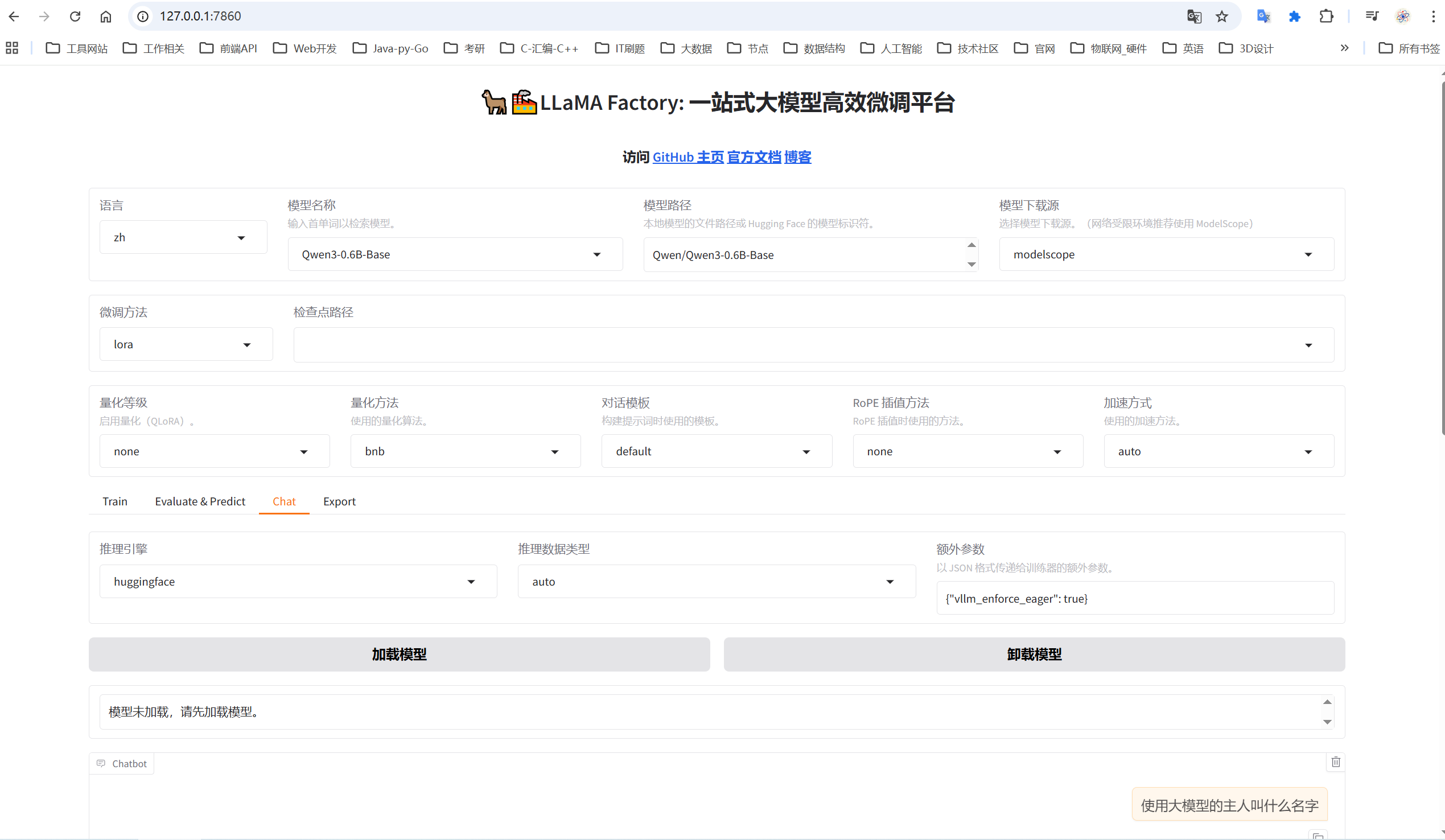Open the Google Translate page icon

(1194, 16)
